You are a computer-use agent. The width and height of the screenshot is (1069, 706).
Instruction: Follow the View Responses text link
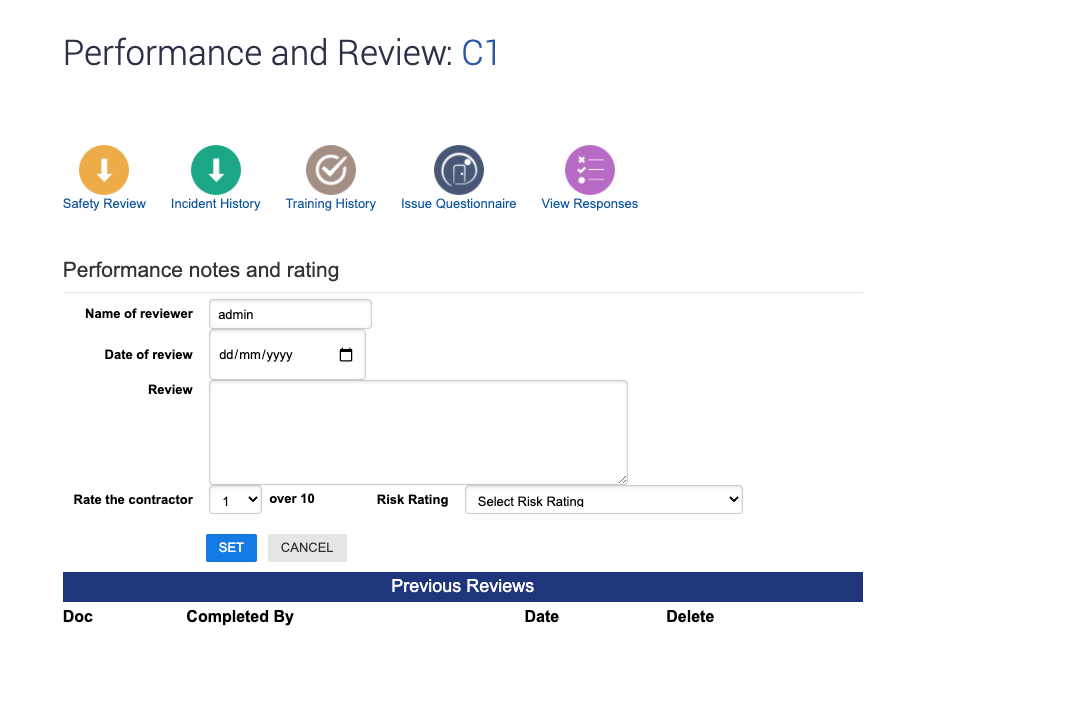(x=590, y=204)
